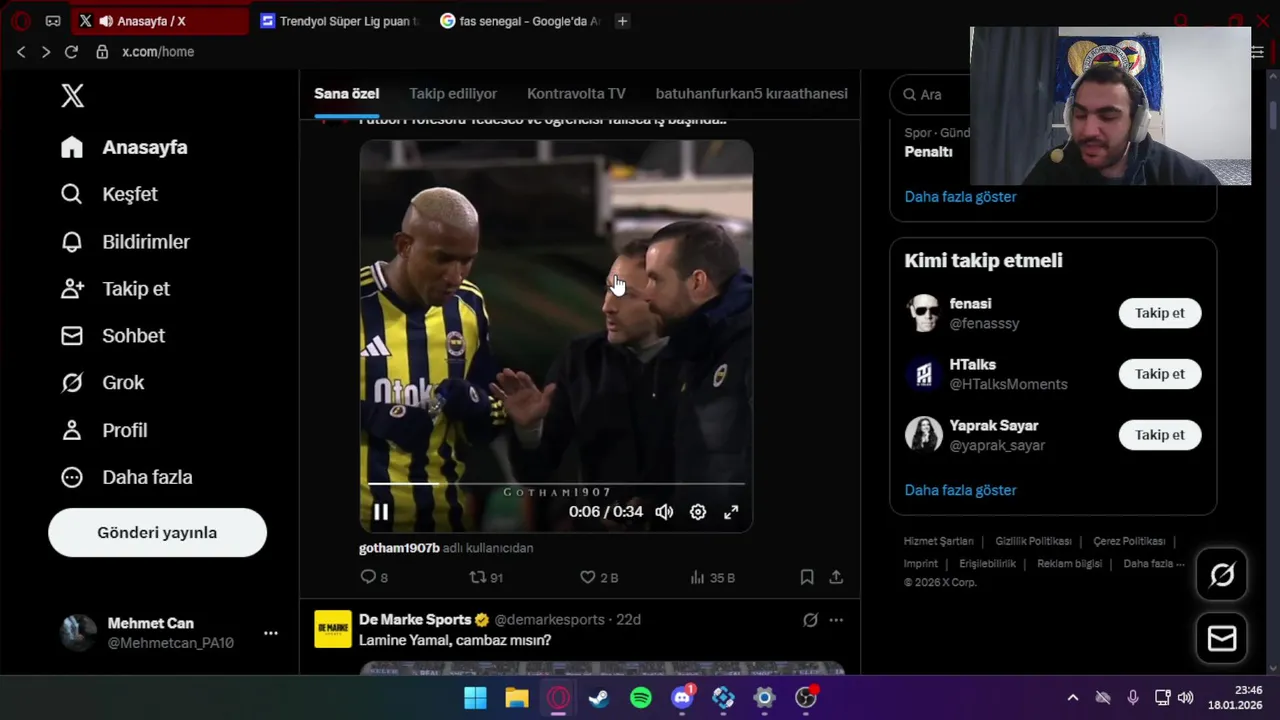Image resolution: width=1280 pixels, height=720 pixels.
Task: Open more options on De Marke post
Action: point(836,620)
